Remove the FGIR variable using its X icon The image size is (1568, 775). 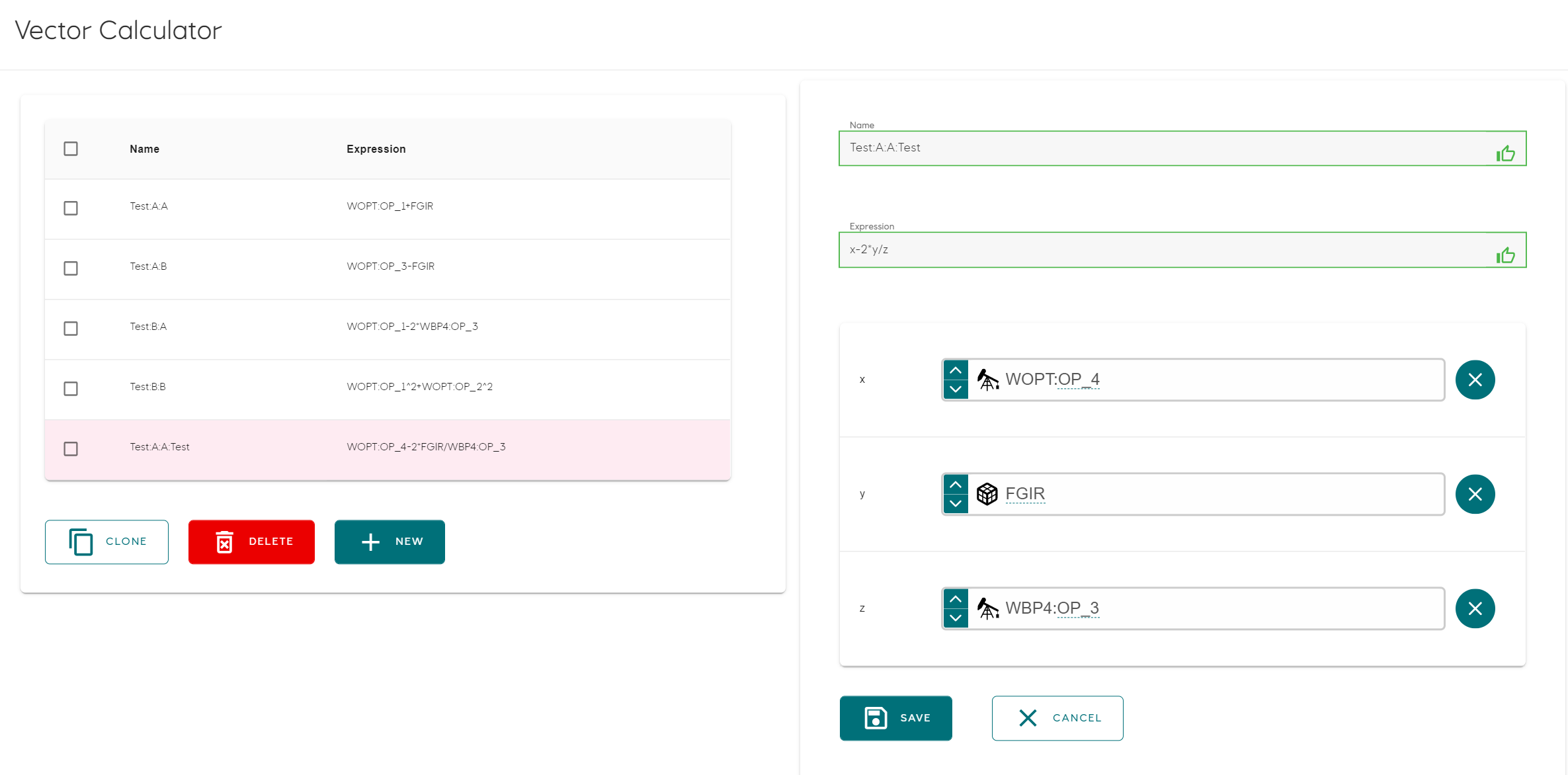1475,494
